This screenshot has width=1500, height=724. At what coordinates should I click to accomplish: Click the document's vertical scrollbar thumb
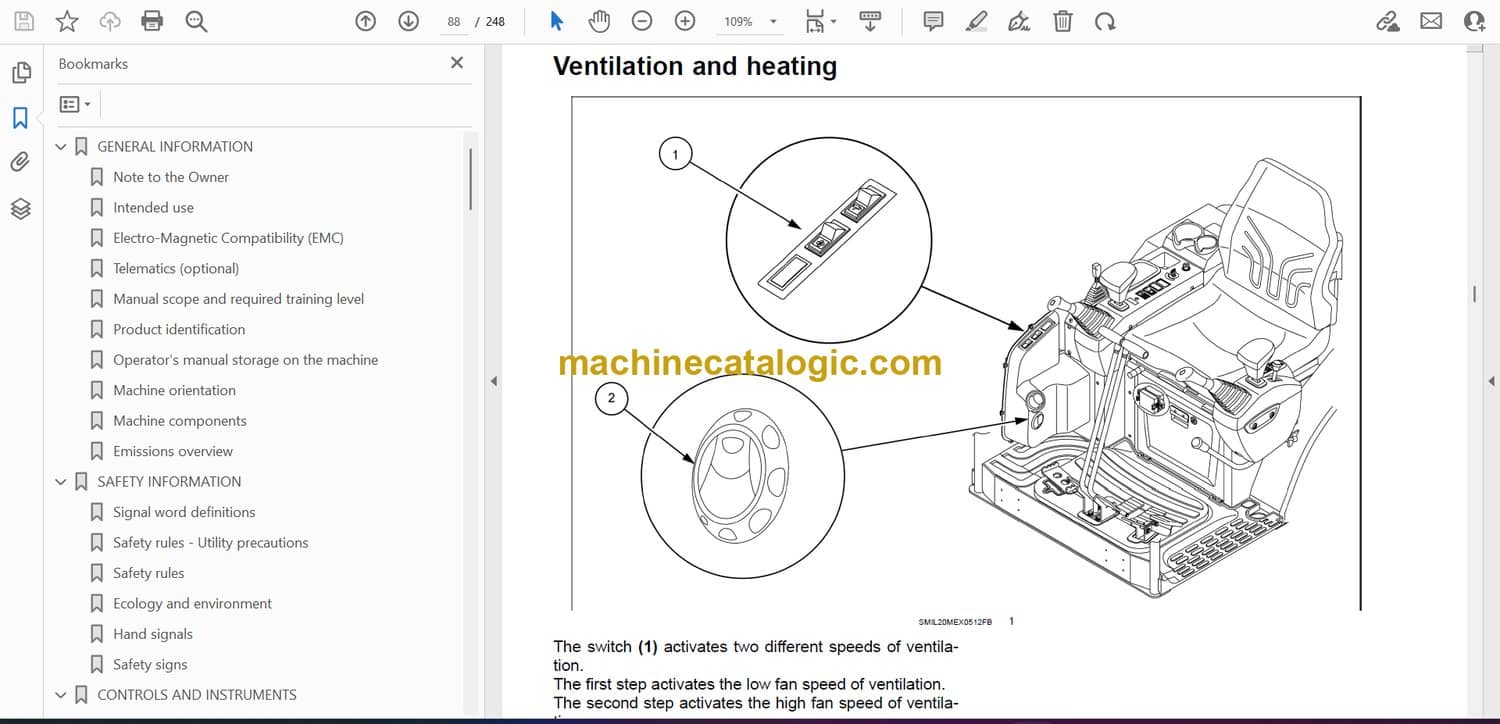[x=1474, y=294]
